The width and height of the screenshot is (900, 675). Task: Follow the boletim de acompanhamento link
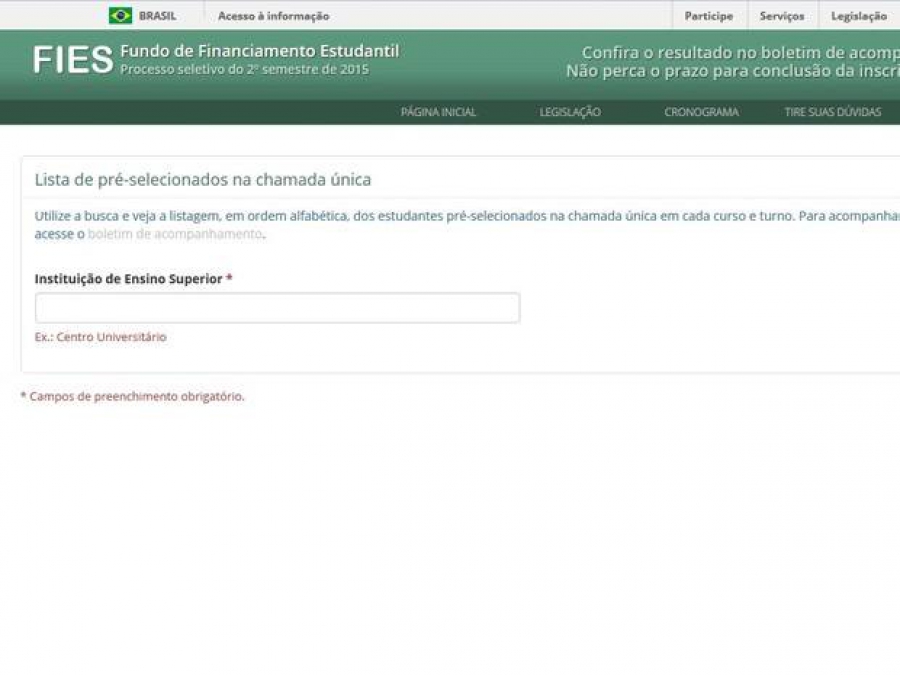click(175, 234)
